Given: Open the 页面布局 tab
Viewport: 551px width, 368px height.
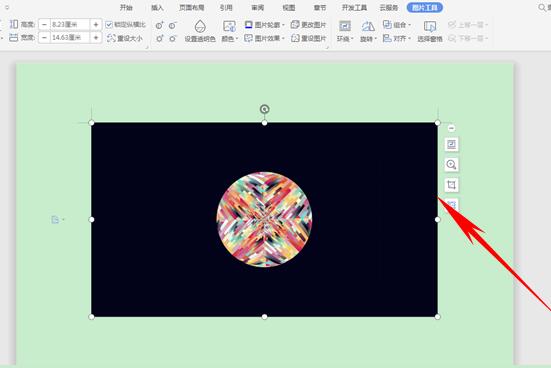Looking at the screenshot, I should [191, 8].
